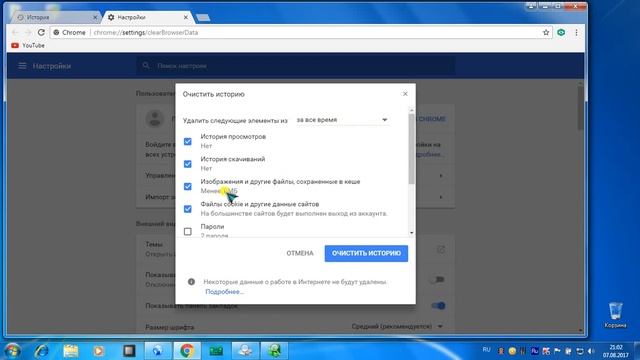Bookmark this page with the star icon
640x360 pixels.
tap(546, 32)
